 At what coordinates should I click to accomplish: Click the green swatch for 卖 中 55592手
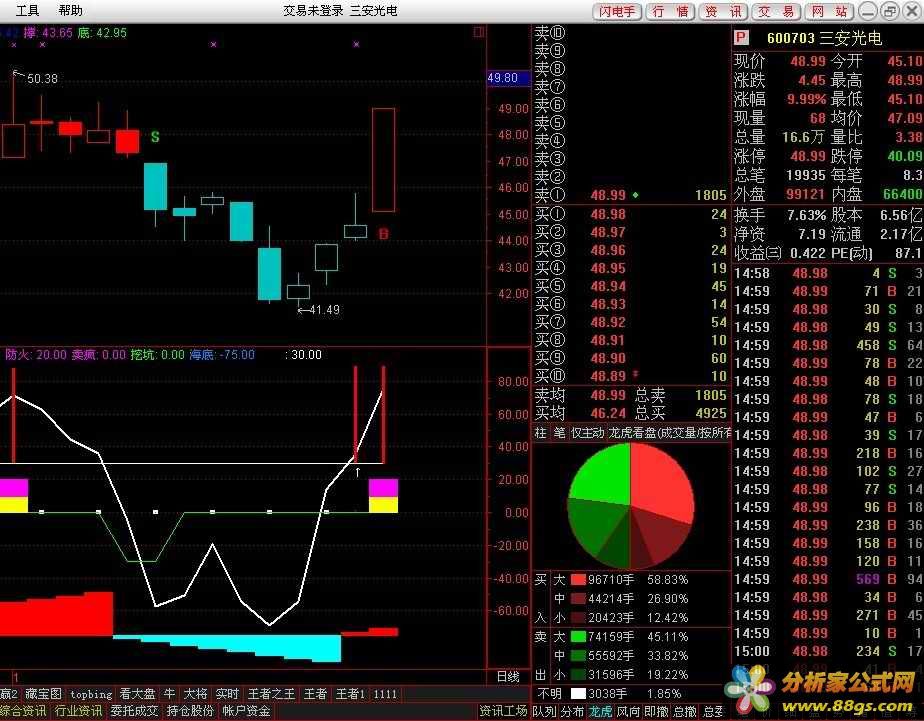[x=579, y=656]
